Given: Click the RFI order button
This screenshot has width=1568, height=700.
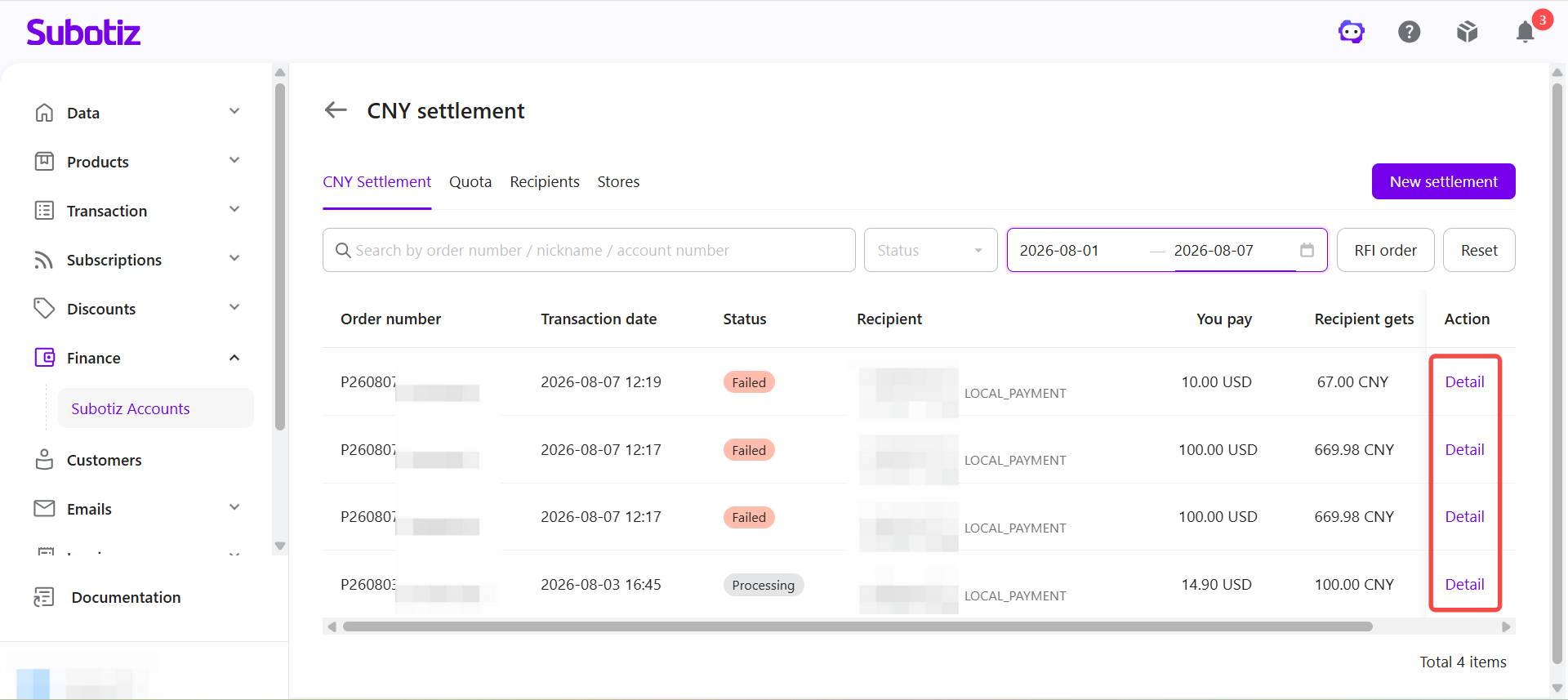Looking at the screenshot, I should (x=1385, y=250).
